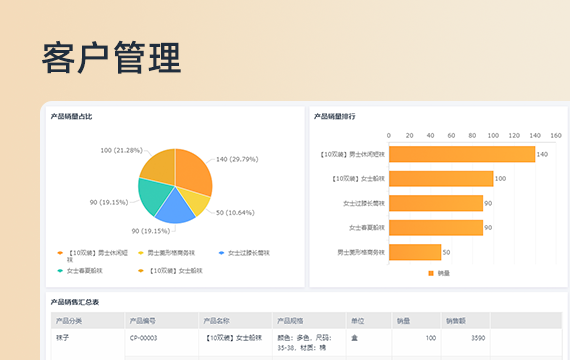Image resolution: width=570 pixels, height=360 pixels.
Task: Click the 160 tick on the bar chart axis
Action: pyautogui.click(x=556, y=135)
